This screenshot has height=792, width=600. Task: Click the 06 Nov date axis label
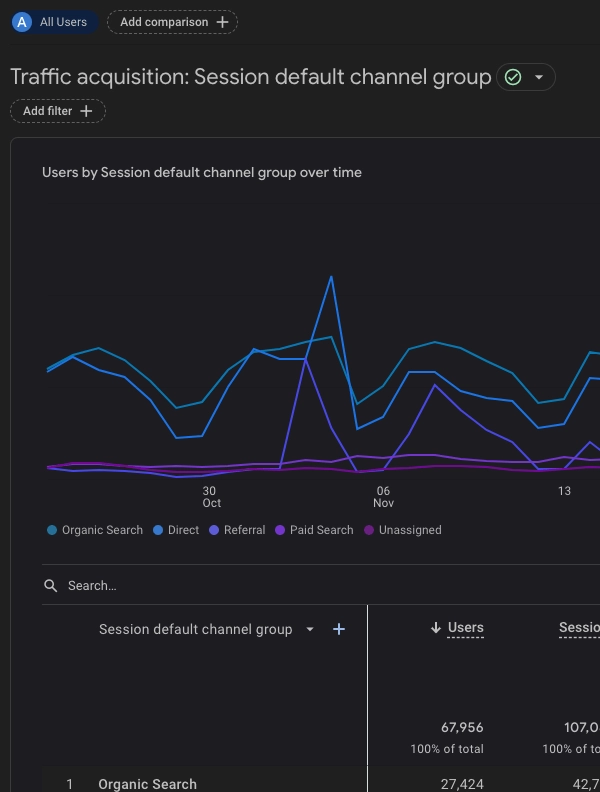point(383,497)
